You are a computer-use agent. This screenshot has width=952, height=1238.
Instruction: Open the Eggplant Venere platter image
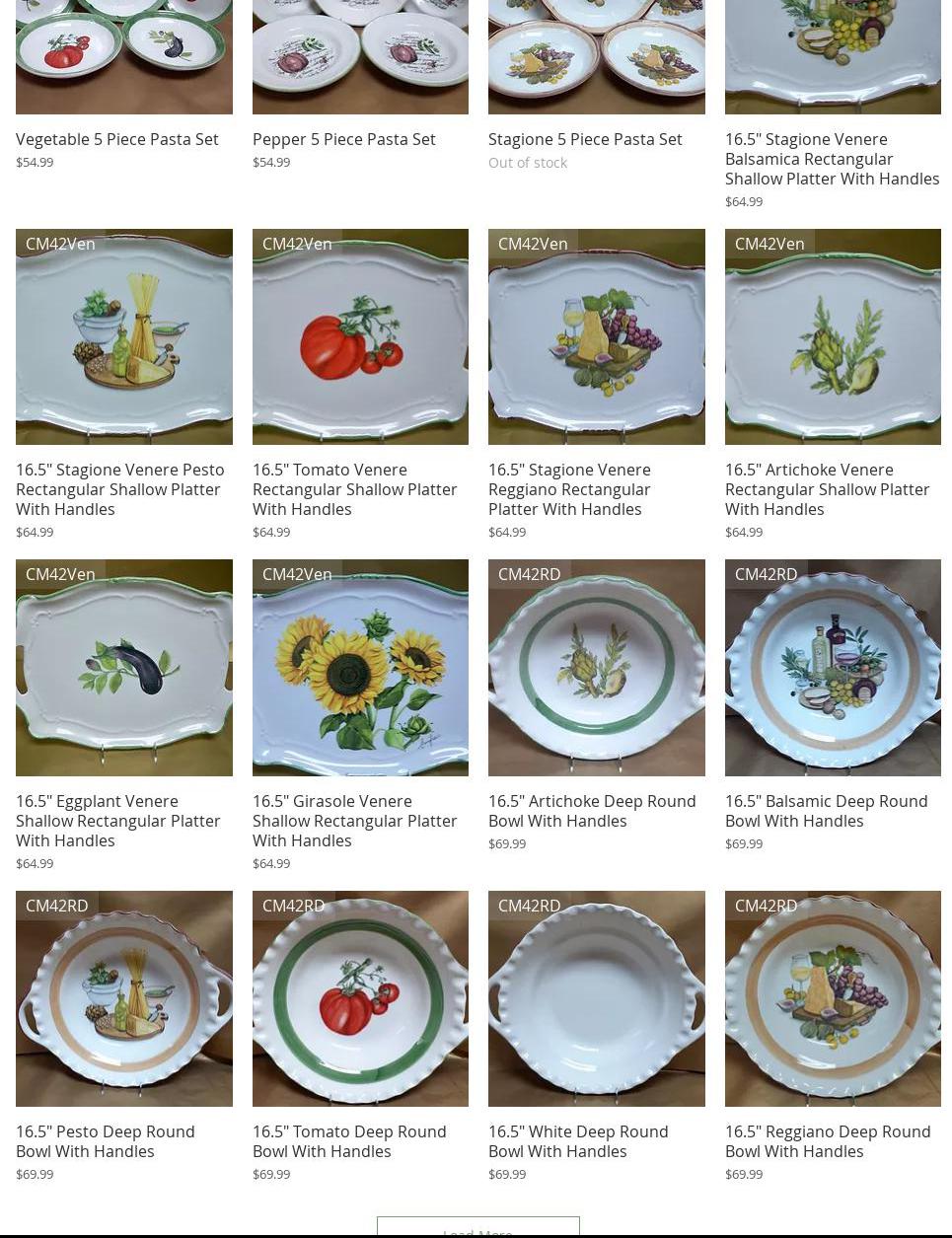pos(124,668)
